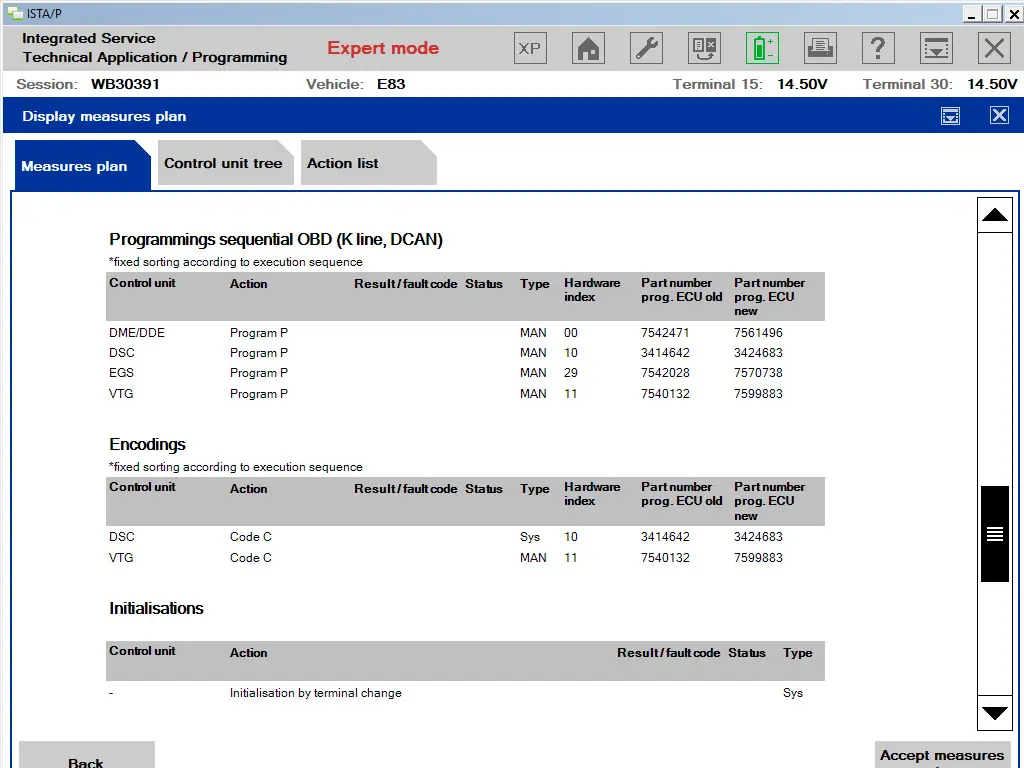Open the Action list tab
Screen dimensions: 1024x768
(342, 163)
